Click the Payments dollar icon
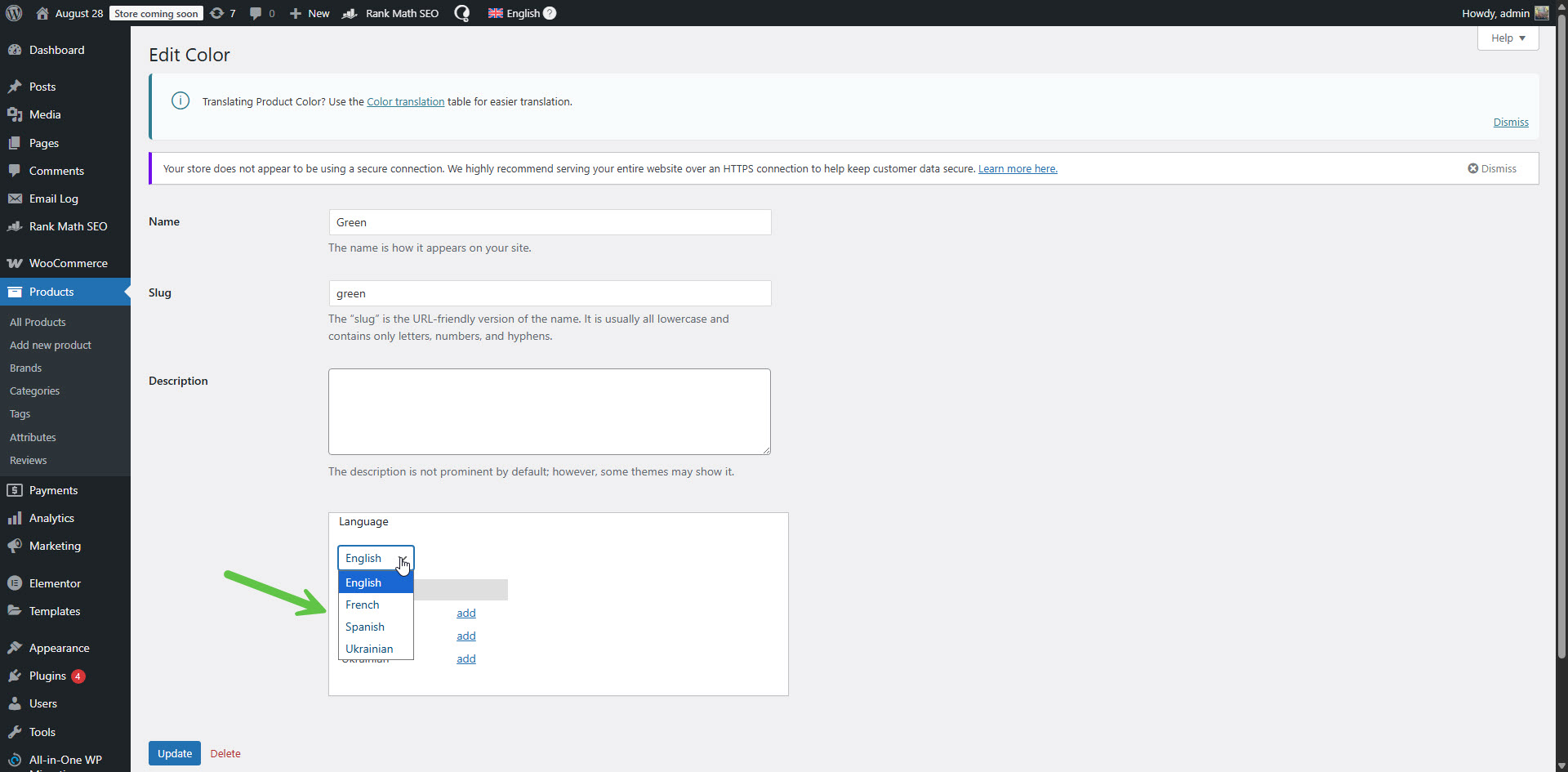 (x=15, y=490)
